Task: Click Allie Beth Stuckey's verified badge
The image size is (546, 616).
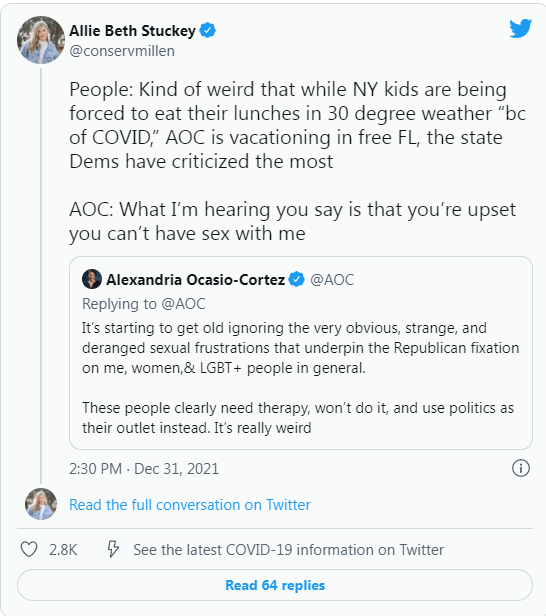Action: click(207, 30)
